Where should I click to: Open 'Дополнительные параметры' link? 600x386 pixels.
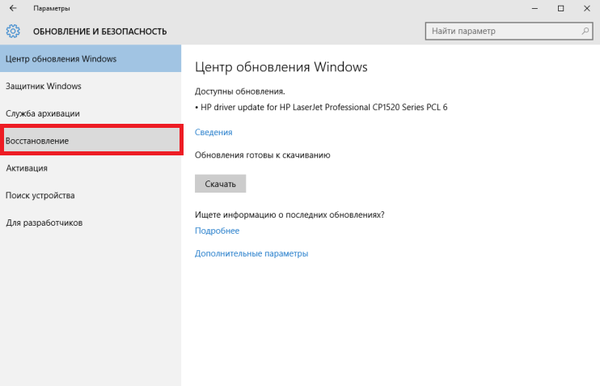(251, 253)
